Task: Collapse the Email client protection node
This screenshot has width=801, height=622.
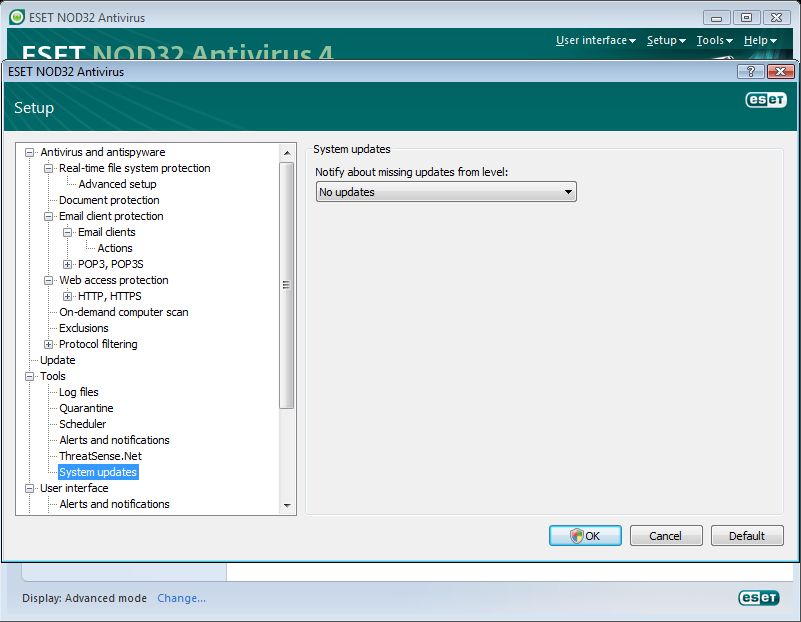Action: [x=49, y=216]
